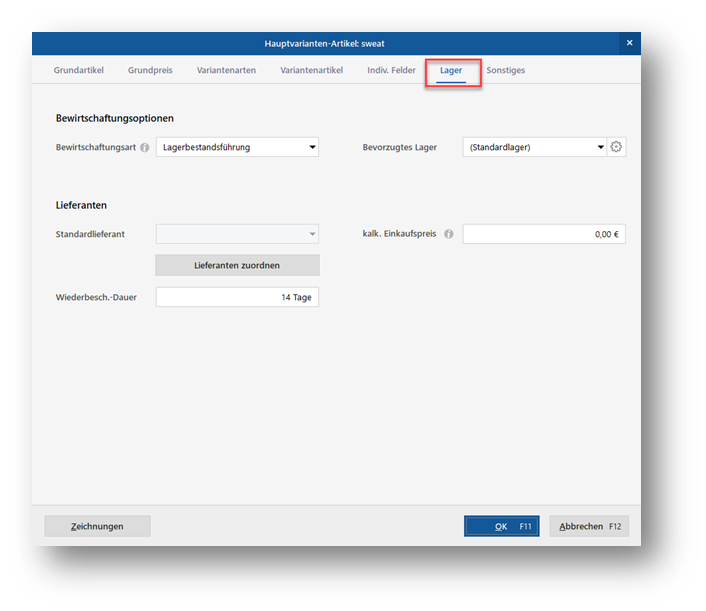The height and width of the screenshot is (611, 706).
Task: Switch to the Sonstiges tab
Action: (505, 71)
